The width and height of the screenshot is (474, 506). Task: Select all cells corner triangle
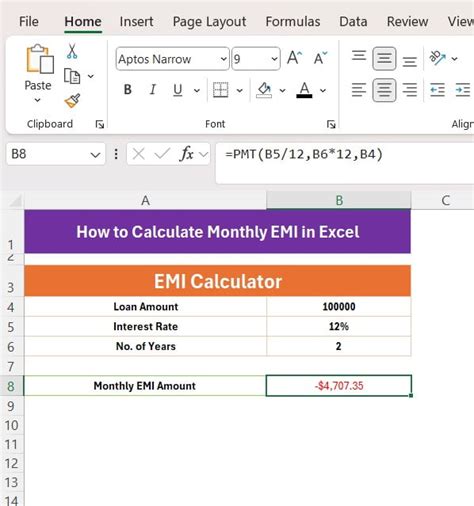point(15,201)
